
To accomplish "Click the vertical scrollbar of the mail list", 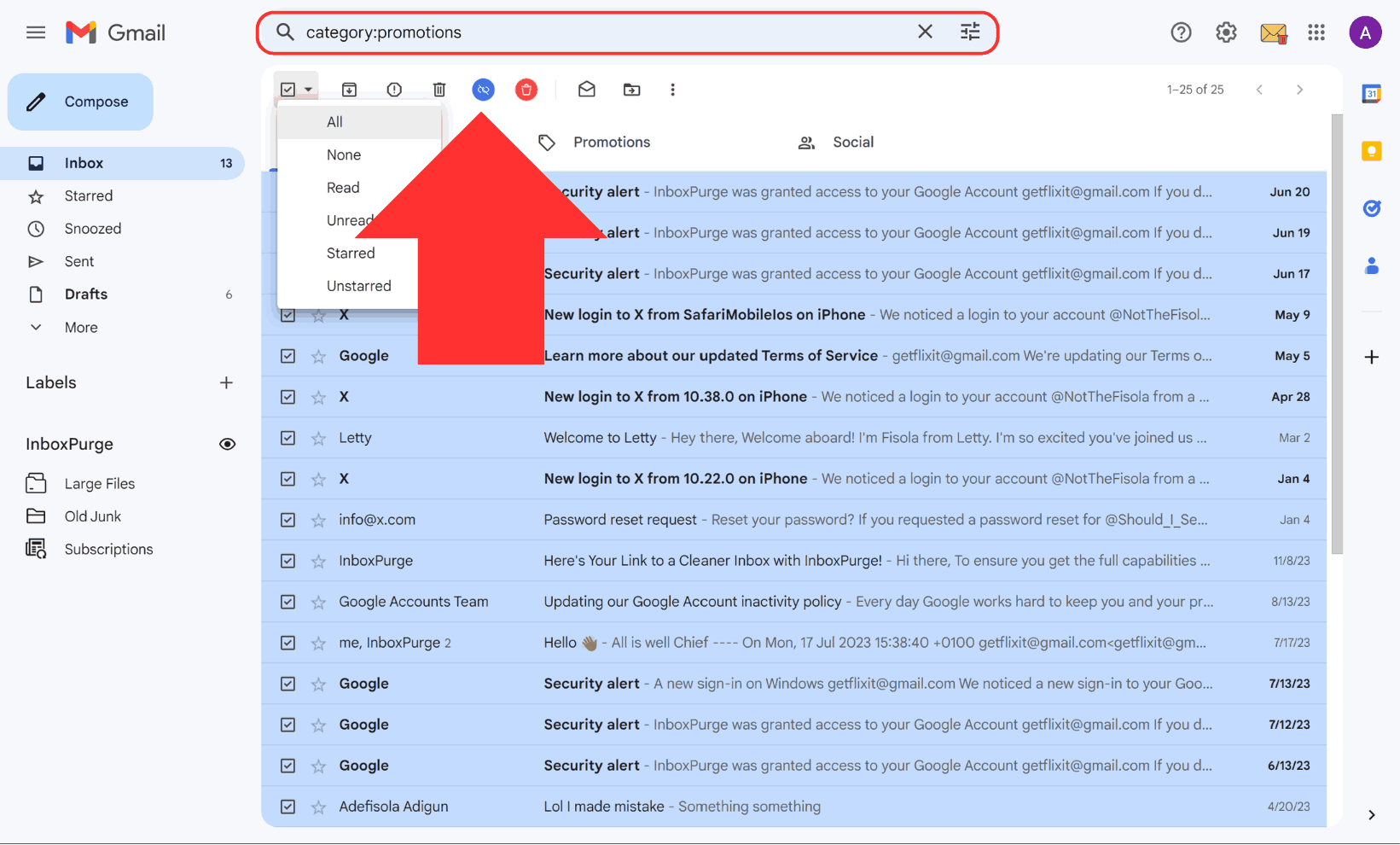I will tap(1337, 335).
